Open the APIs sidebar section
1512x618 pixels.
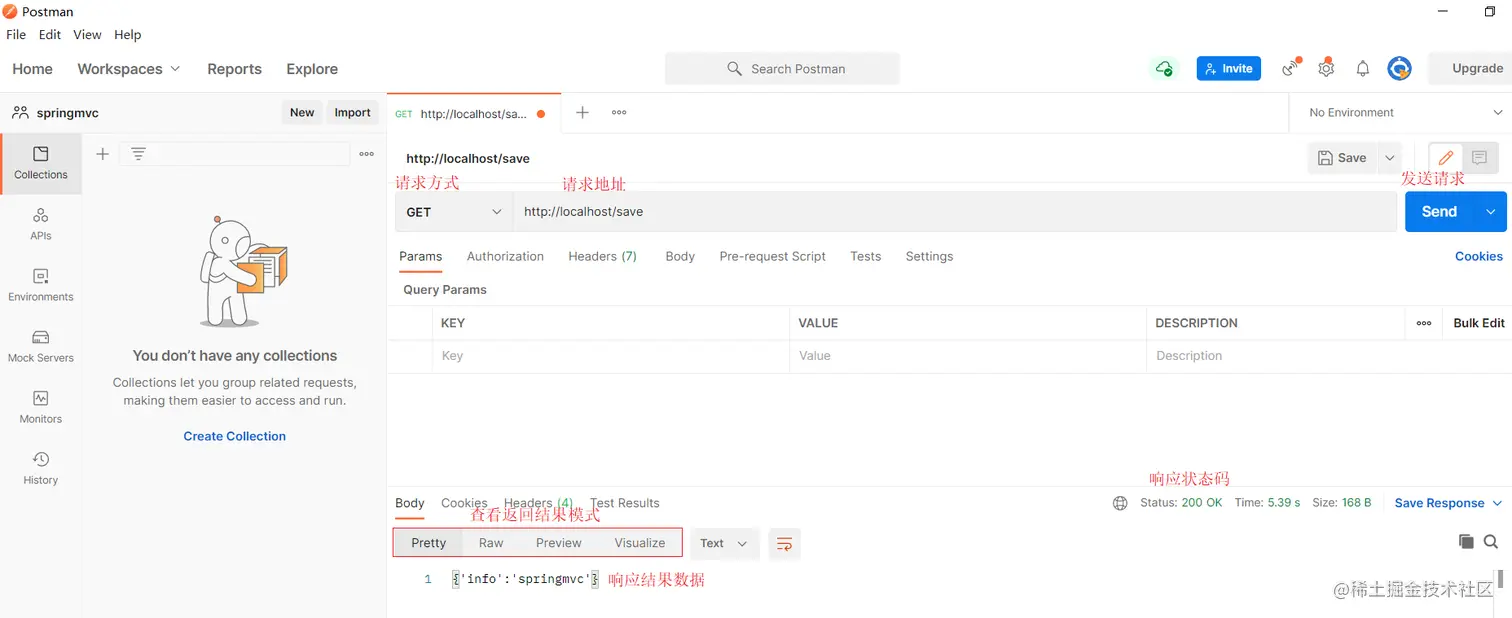click(x=41, y=224)
